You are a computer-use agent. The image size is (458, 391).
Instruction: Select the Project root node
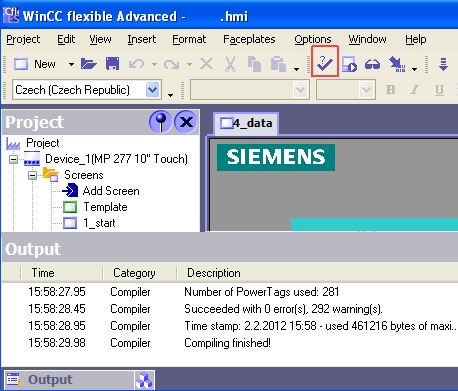coord(43,143)
